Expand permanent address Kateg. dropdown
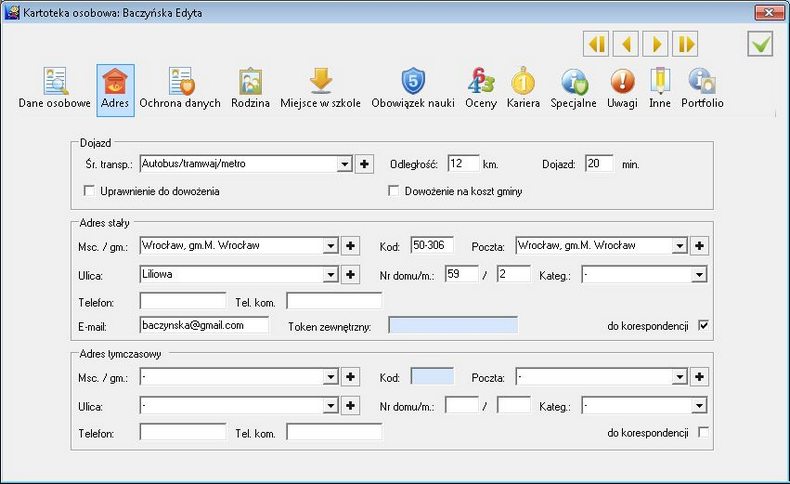 [699, 275]
